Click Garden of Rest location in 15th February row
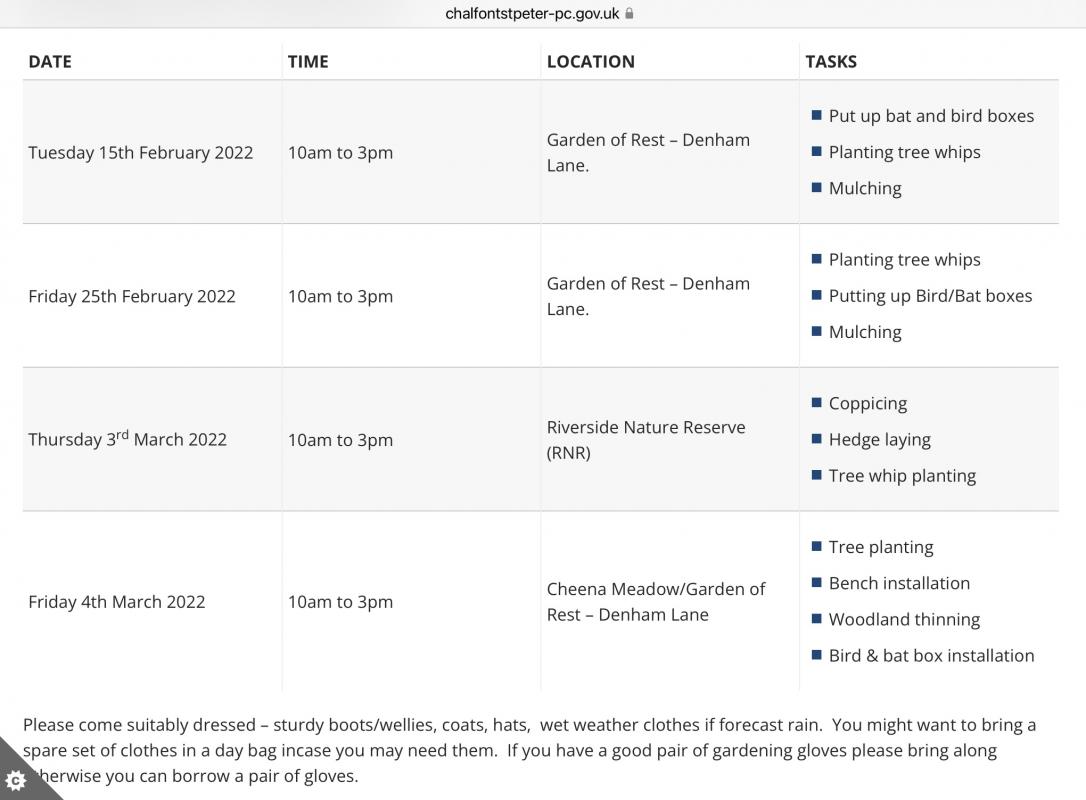The width and height of the screenshot is (1086, 800). (648, 152)
